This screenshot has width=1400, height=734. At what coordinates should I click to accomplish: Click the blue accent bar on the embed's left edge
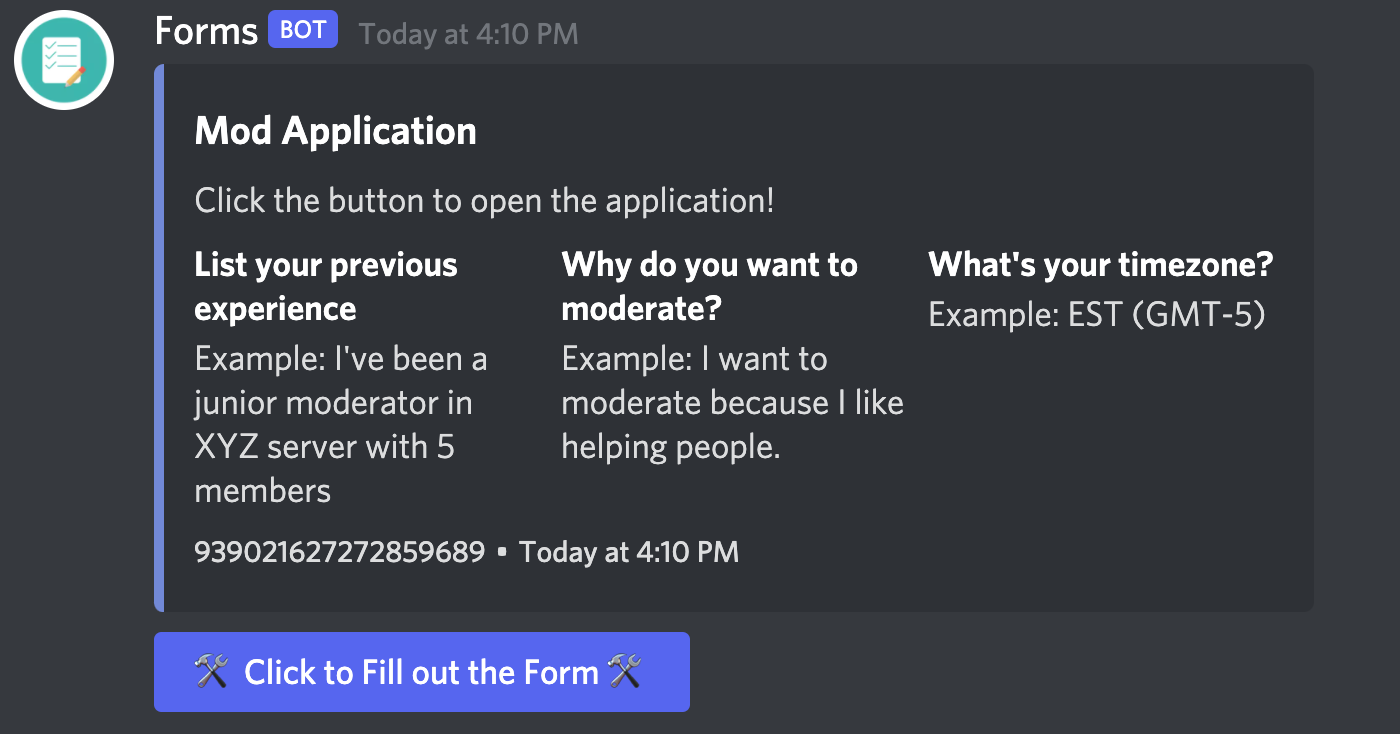(x=158, y=338)
